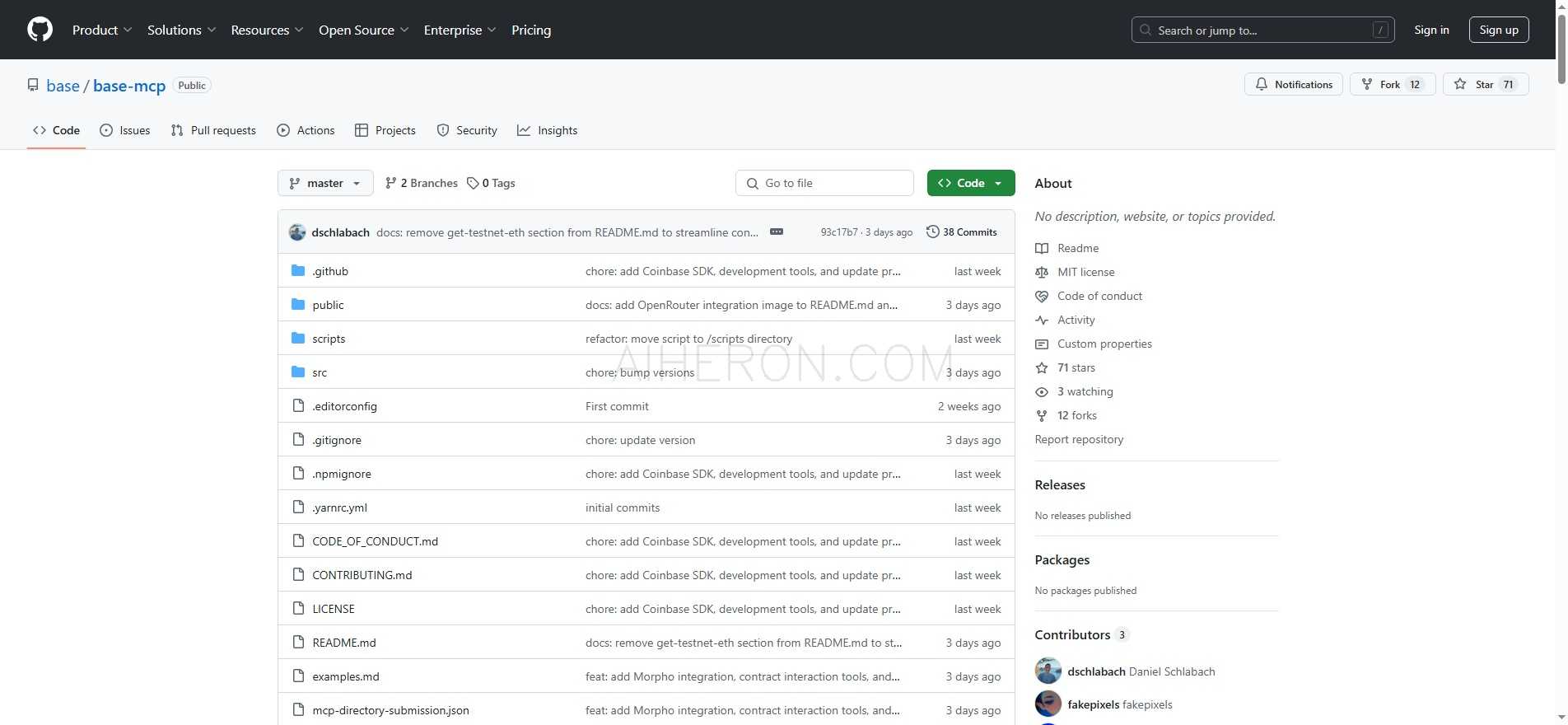
Task: Open mcp-directory-submission.json file
Action: click(390, 710)
